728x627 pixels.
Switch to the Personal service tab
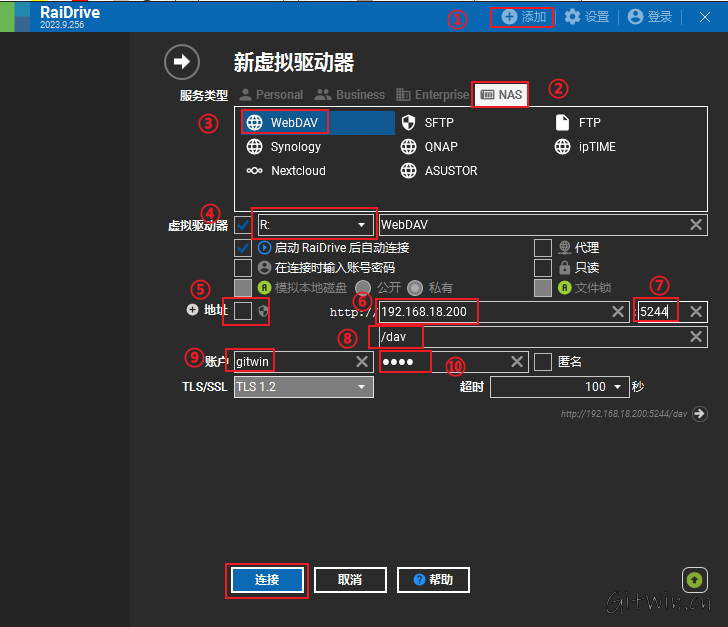pos(271,95)
